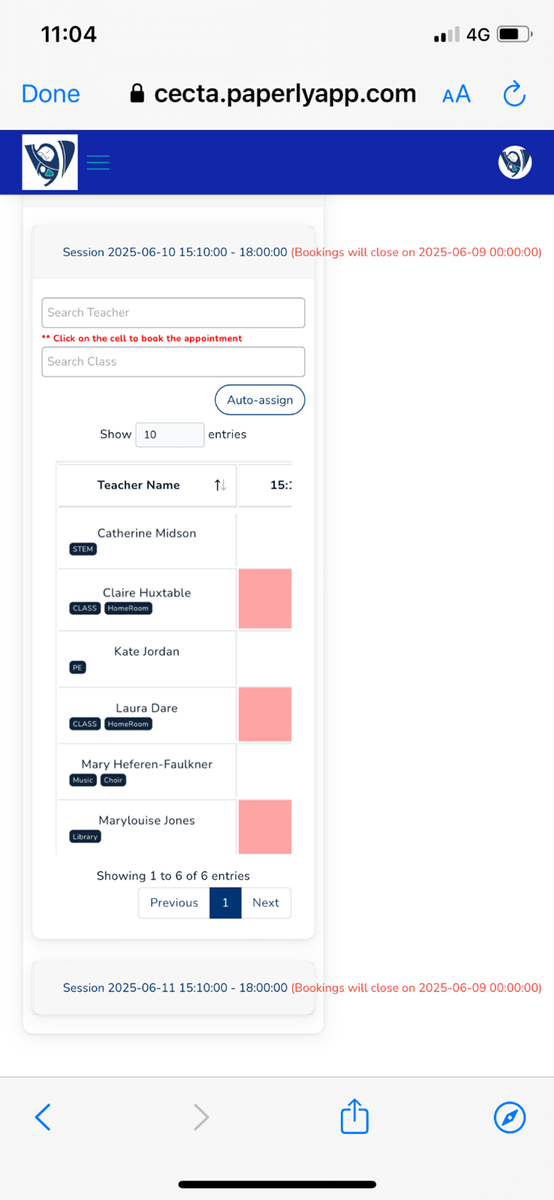This screenshot has height=1200, width=554.
Task: Tap the school logo in header
Action: (50, 162)
